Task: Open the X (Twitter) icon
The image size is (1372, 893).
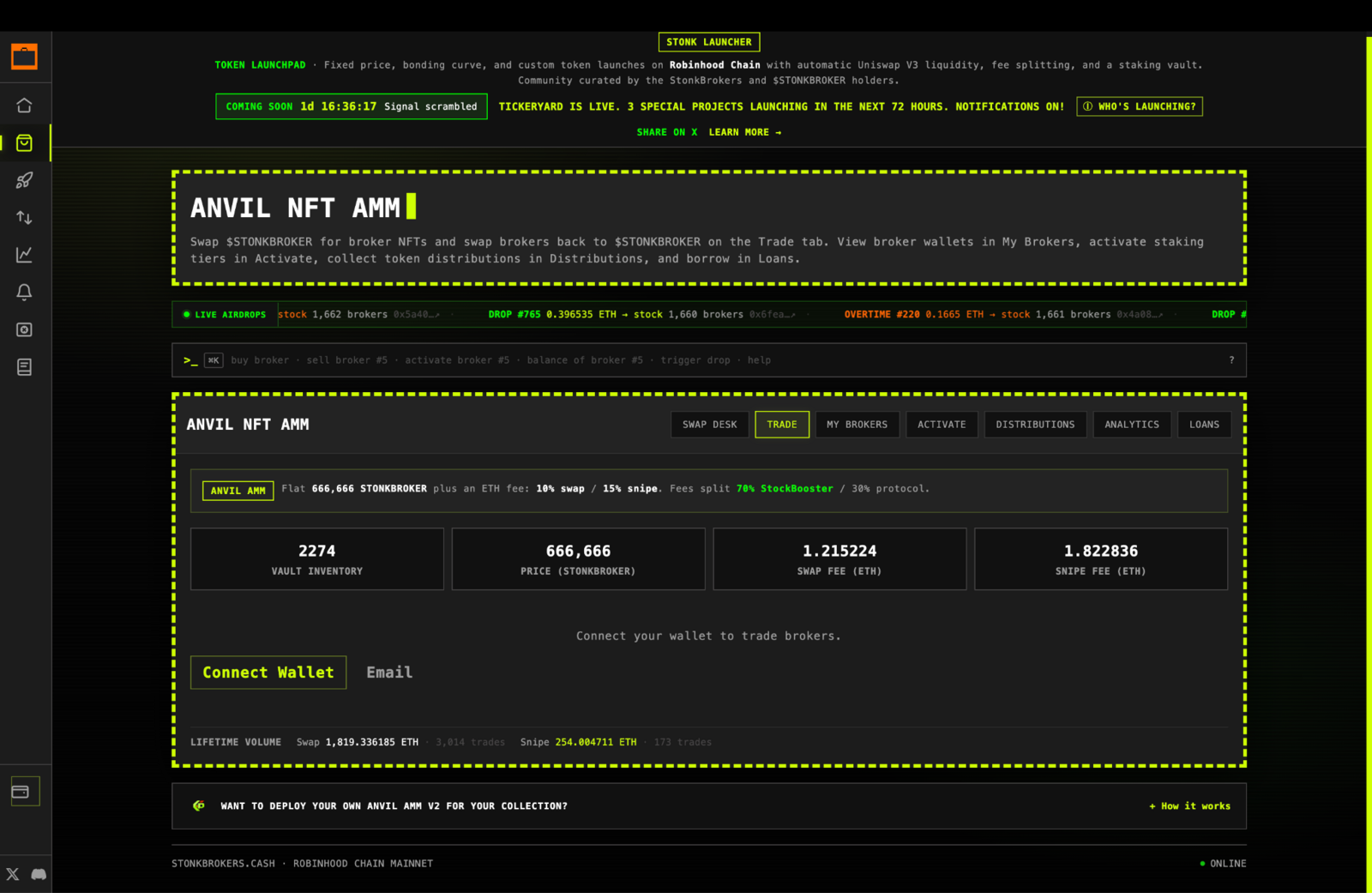Action: click(12, 874)
